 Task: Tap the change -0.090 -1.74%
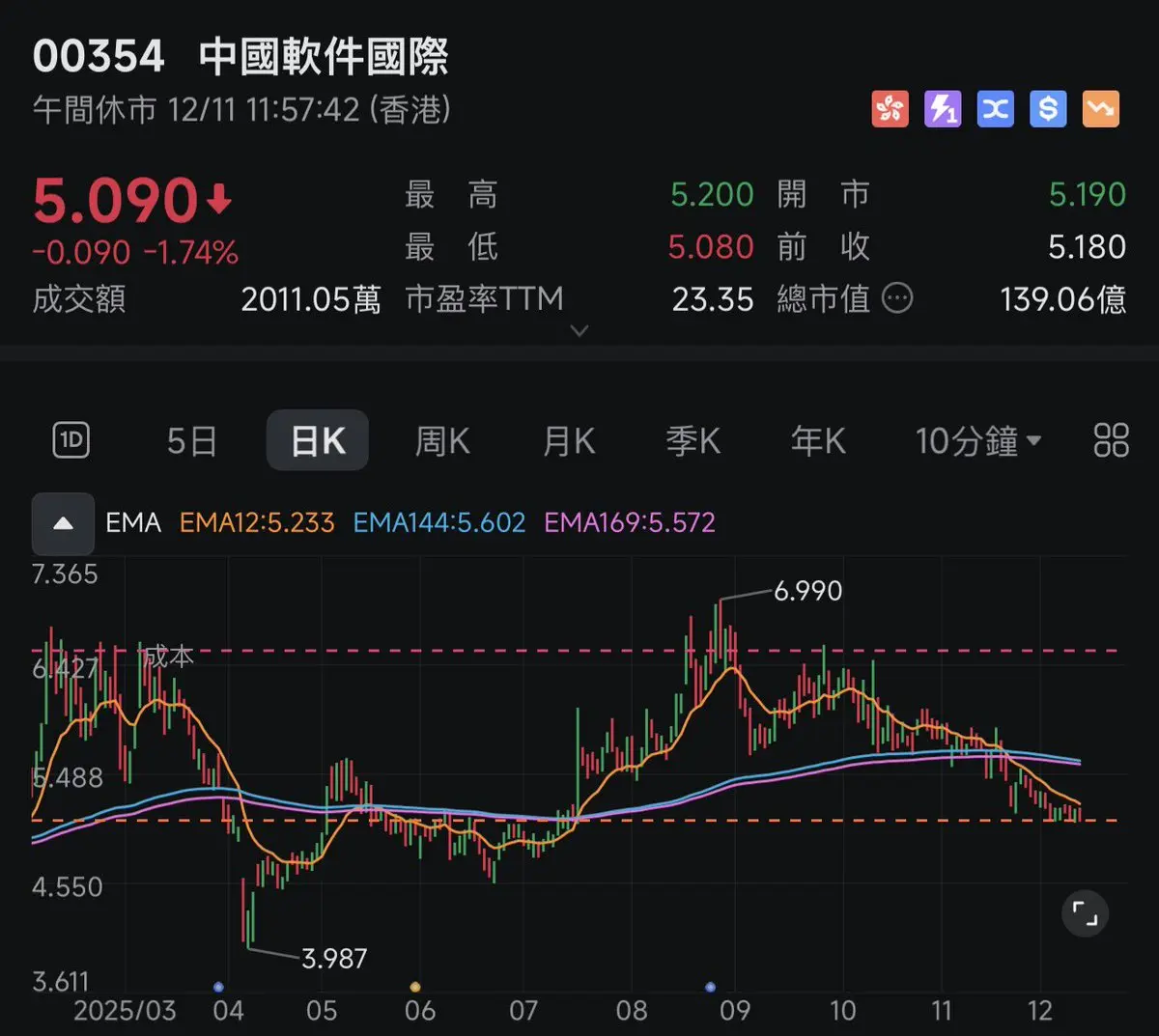pyautogui.click(x=135, y=253)
